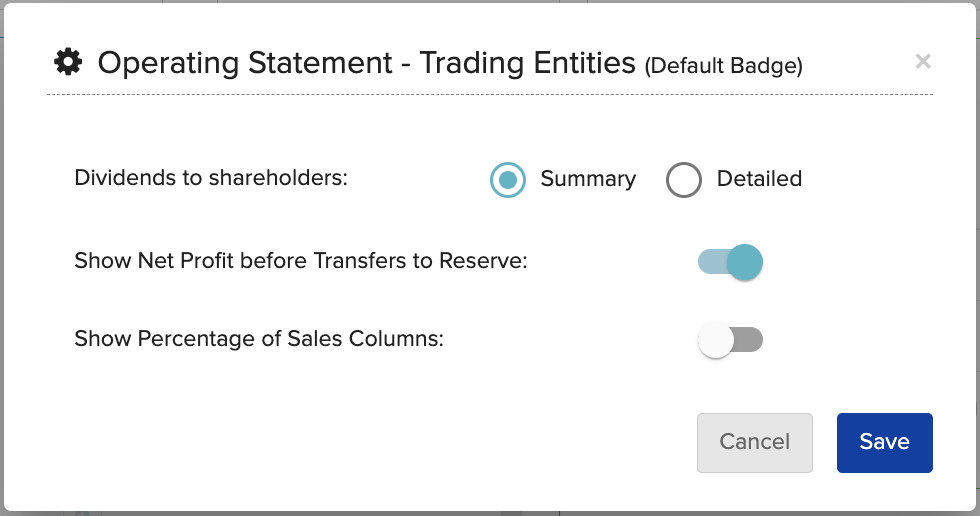Viewport: 980px width, 516px height.
Task: Choose the Detailed radio button circle
Action: coord(684,180)
